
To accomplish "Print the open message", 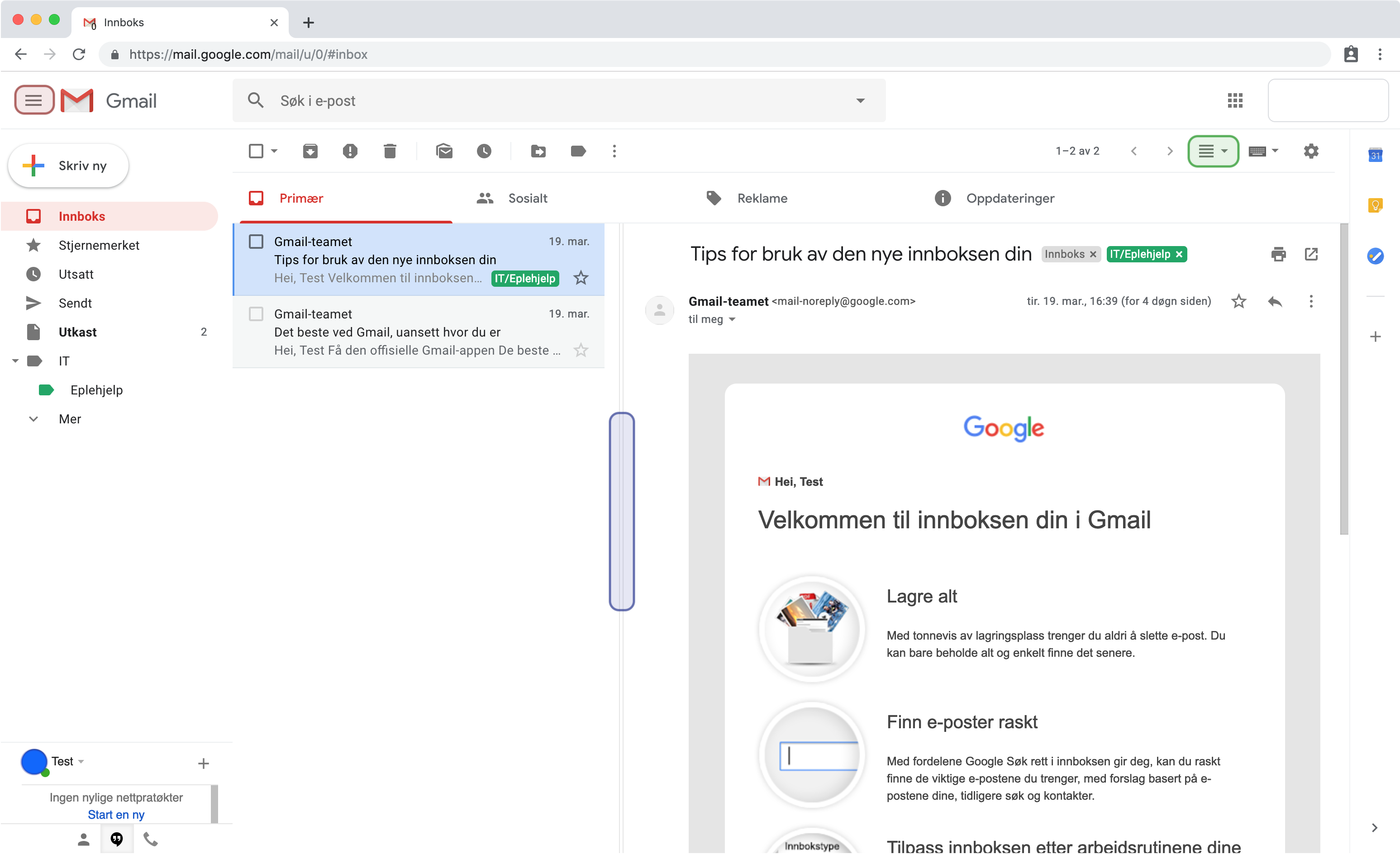I will [1278, 254].
